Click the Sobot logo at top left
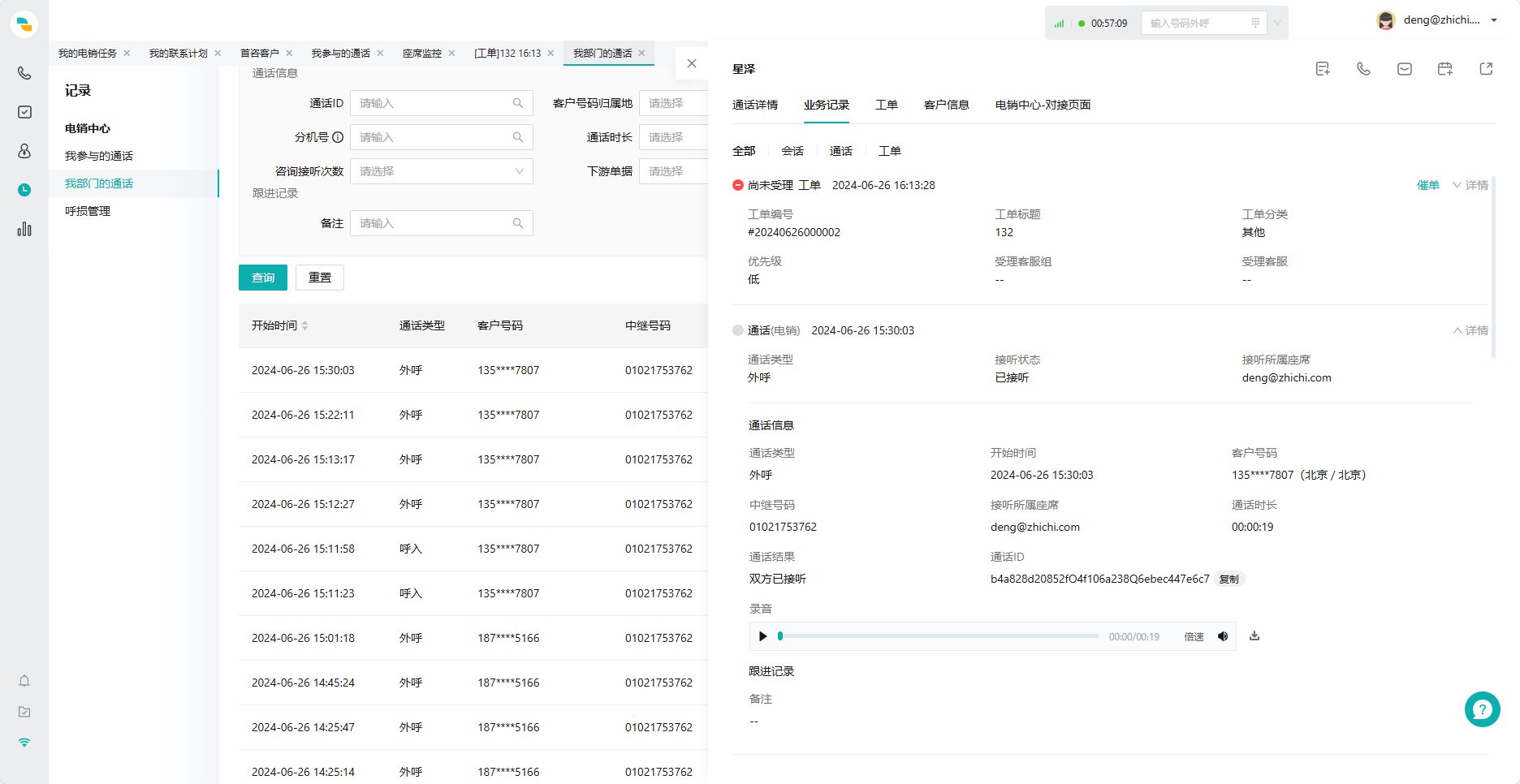The image size is (1520, 784). pos(24,24)
